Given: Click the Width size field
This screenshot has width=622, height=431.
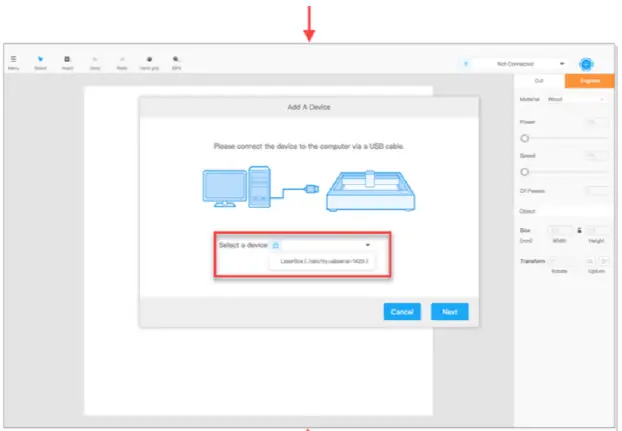Looking at the screenshot, I should point(559,230).
